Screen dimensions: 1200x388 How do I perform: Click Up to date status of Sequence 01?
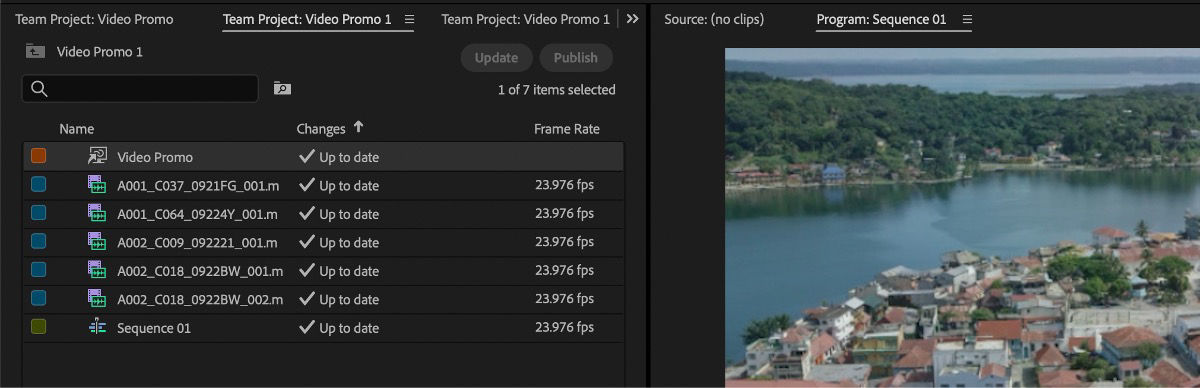[x=339, y=328]
